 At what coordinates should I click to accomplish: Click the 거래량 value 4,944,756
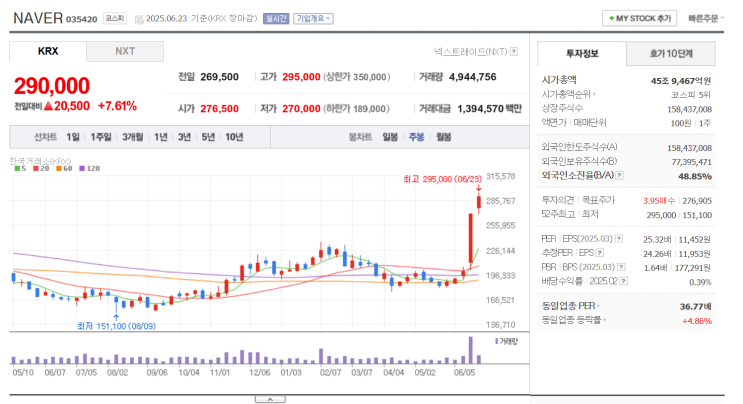472,77
